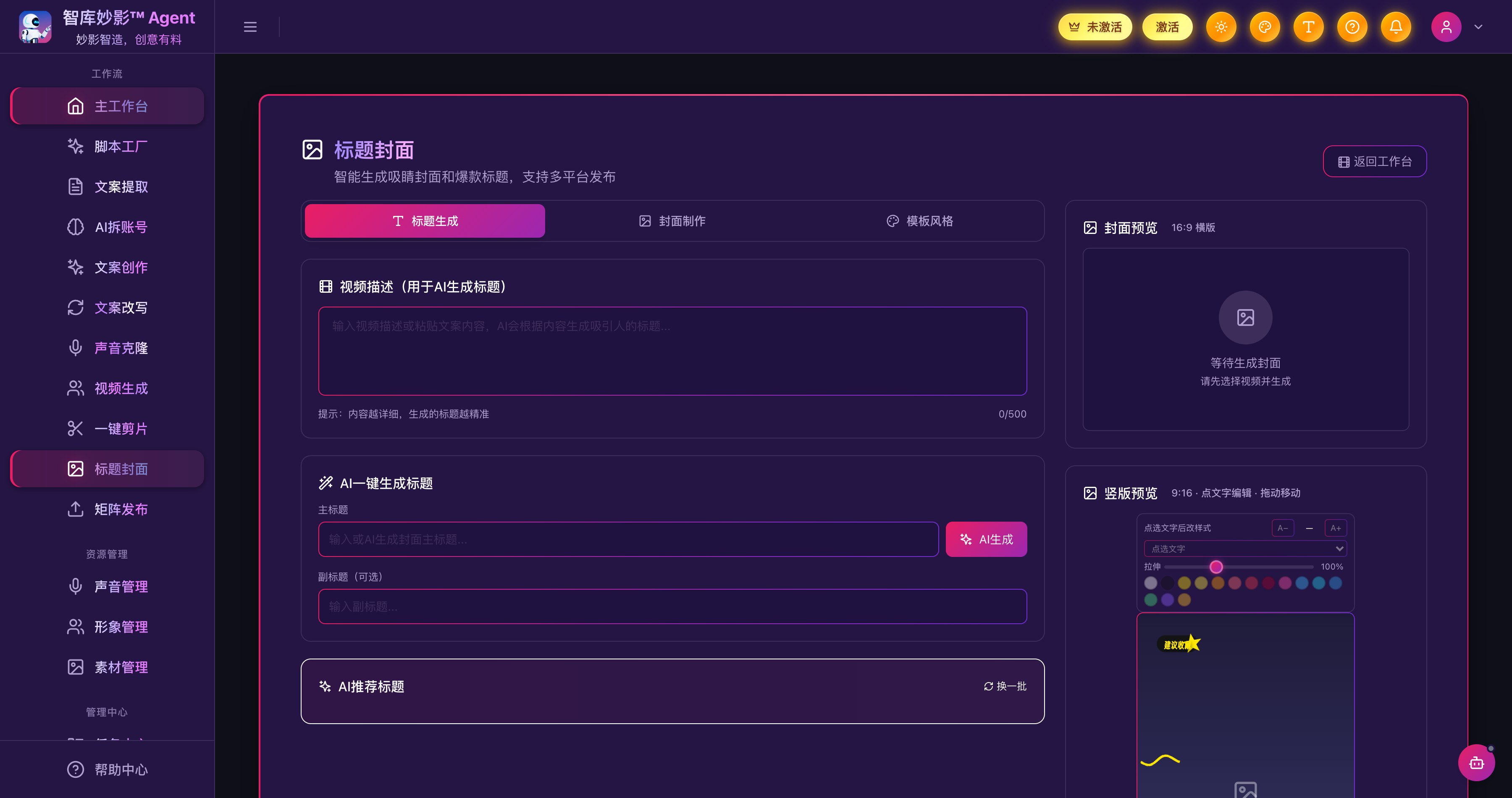
Task: Pick the purple color swatch
Action: click(x=1168, y=600)
